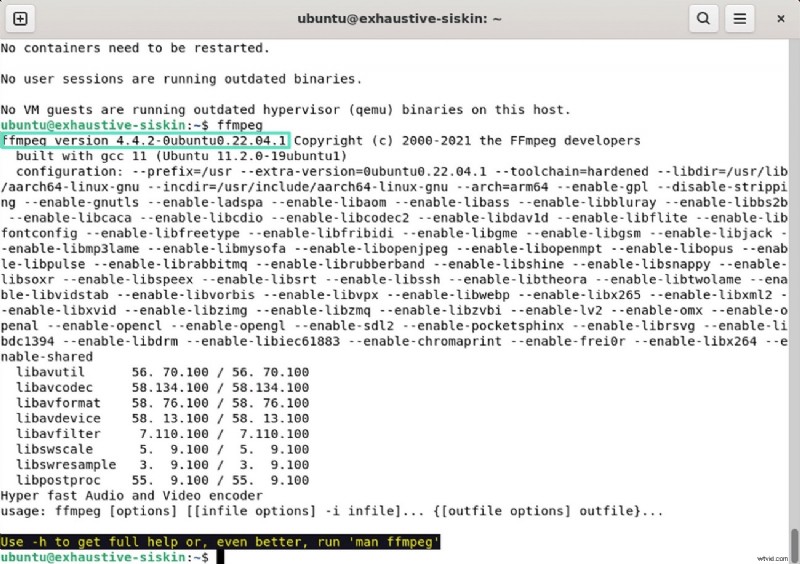The width and height of the screenshot is (800, 564).
Task: Click the bottom command prompt cursor
Action: click(x=220, y=557)
